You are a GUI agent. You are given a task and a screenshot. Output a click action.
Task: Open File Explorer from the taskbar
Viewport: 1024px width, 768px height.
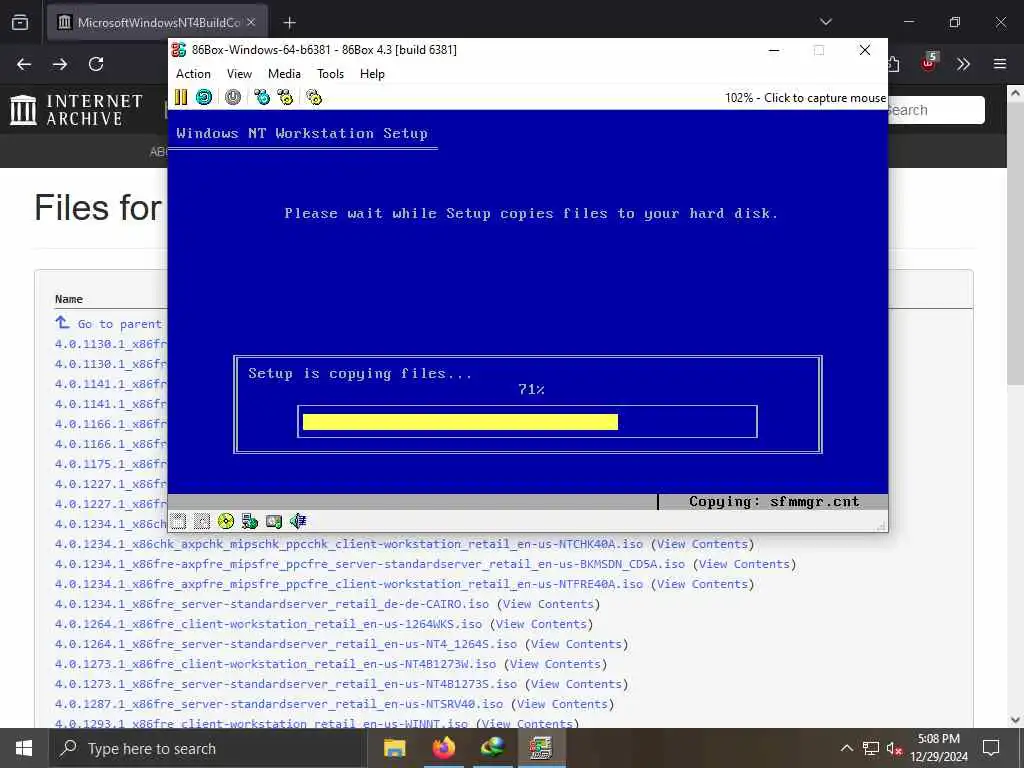[x=394, y=748]
